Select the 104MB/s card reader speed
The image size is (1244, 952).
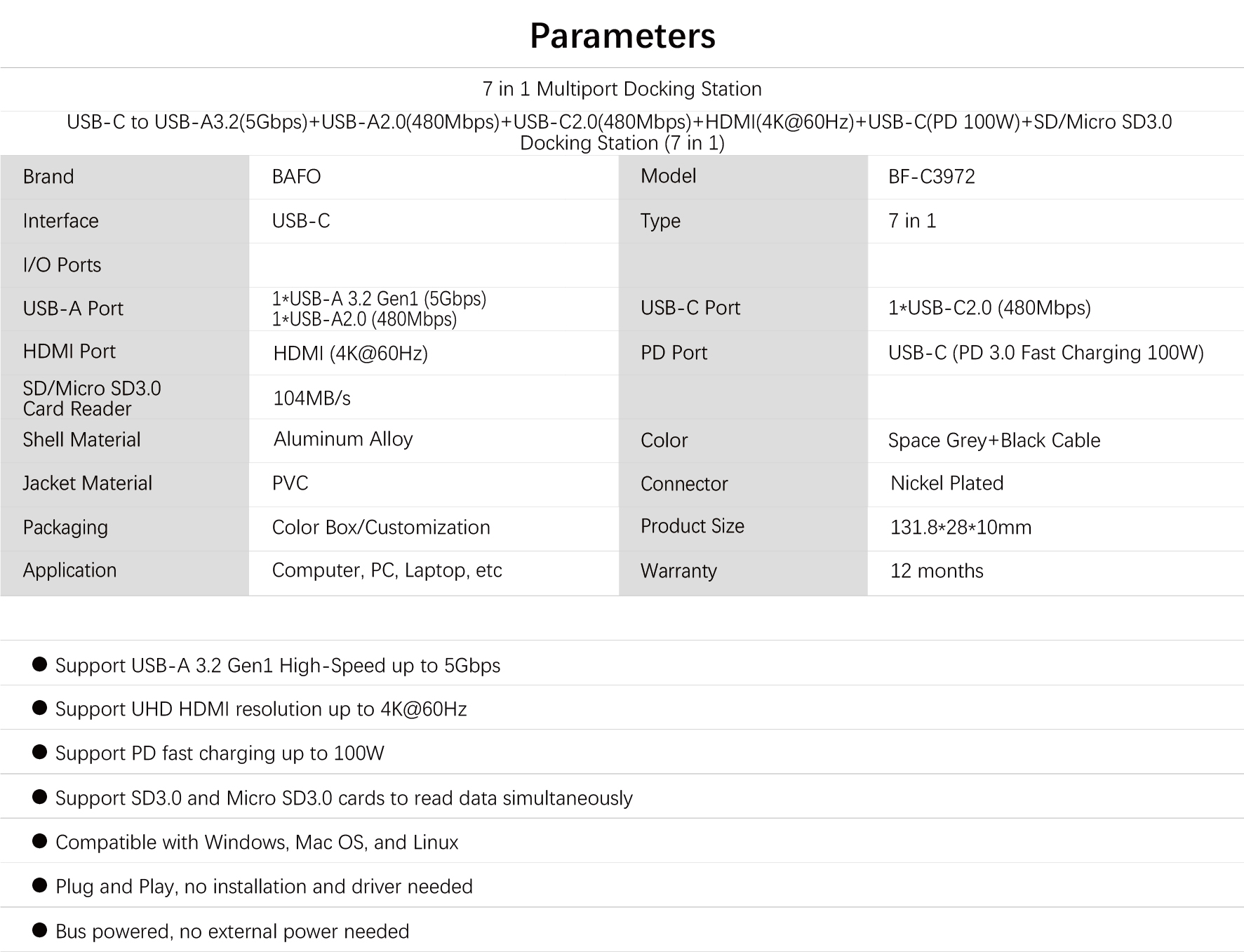click(x=312, y=398)
